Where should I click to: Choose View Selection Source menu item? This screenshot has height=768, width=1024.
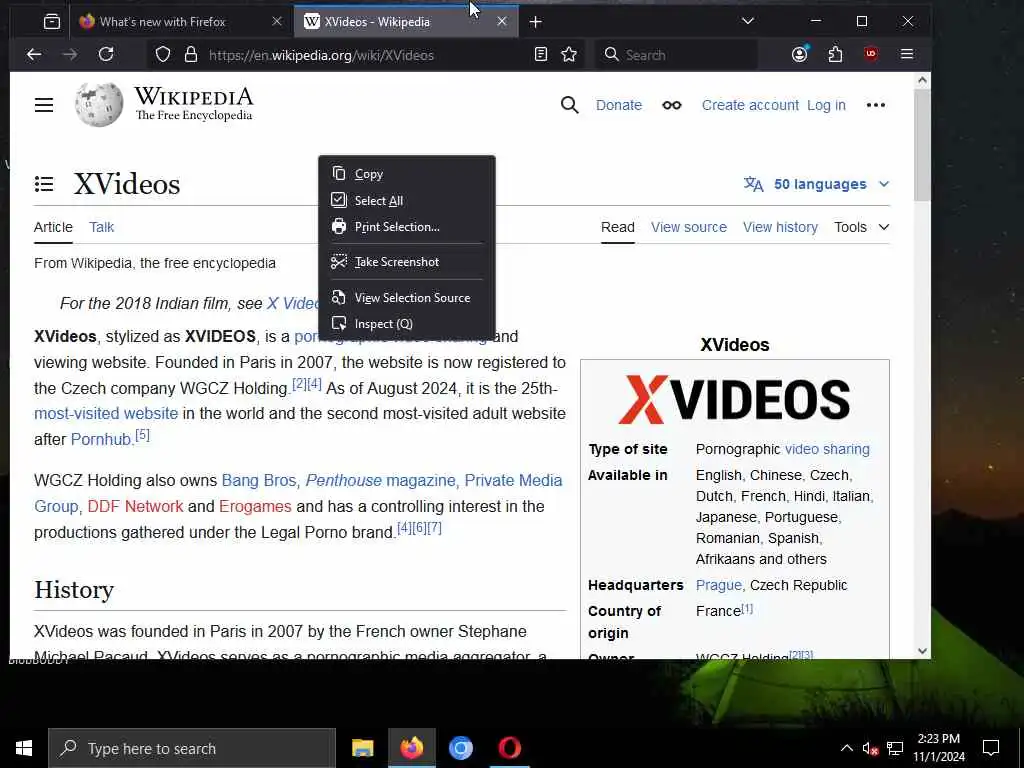pos(406,298)
